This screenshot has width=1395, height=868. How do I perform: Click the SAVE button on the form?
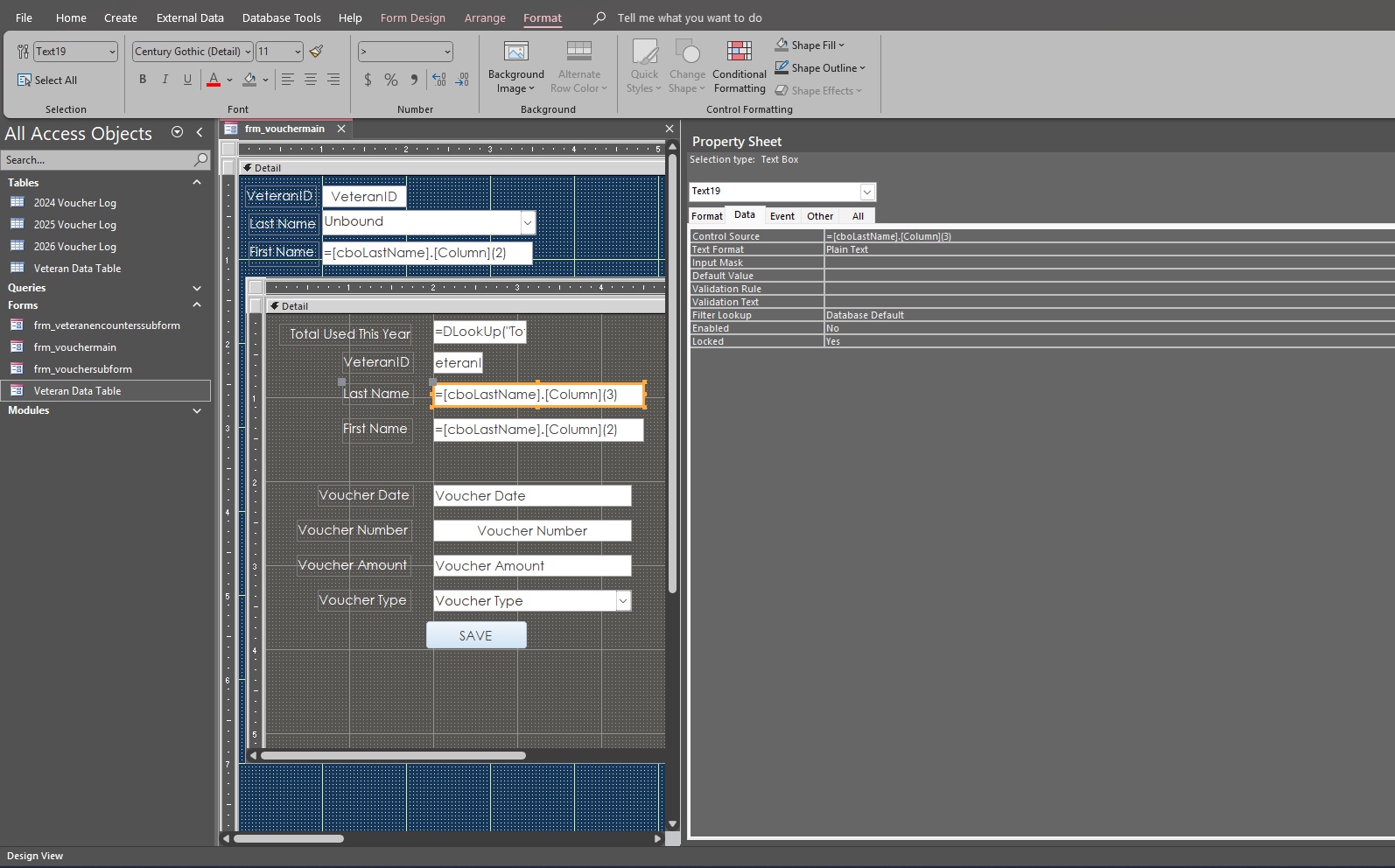tap(476, 636)
